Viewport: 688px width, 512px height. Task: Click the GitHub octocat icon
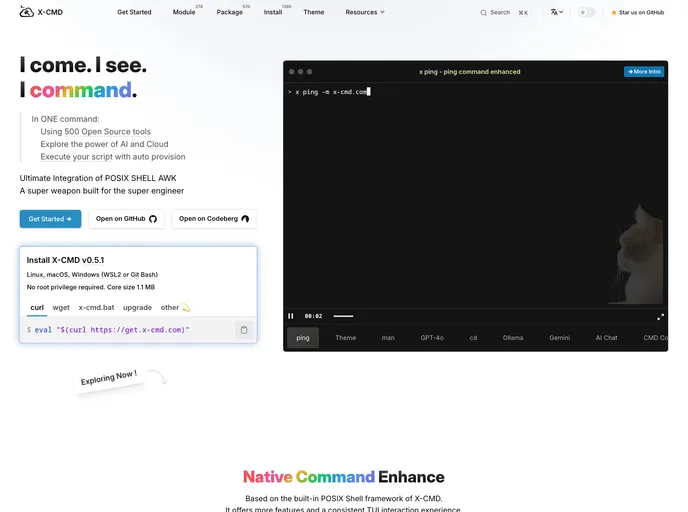point(153,219)
